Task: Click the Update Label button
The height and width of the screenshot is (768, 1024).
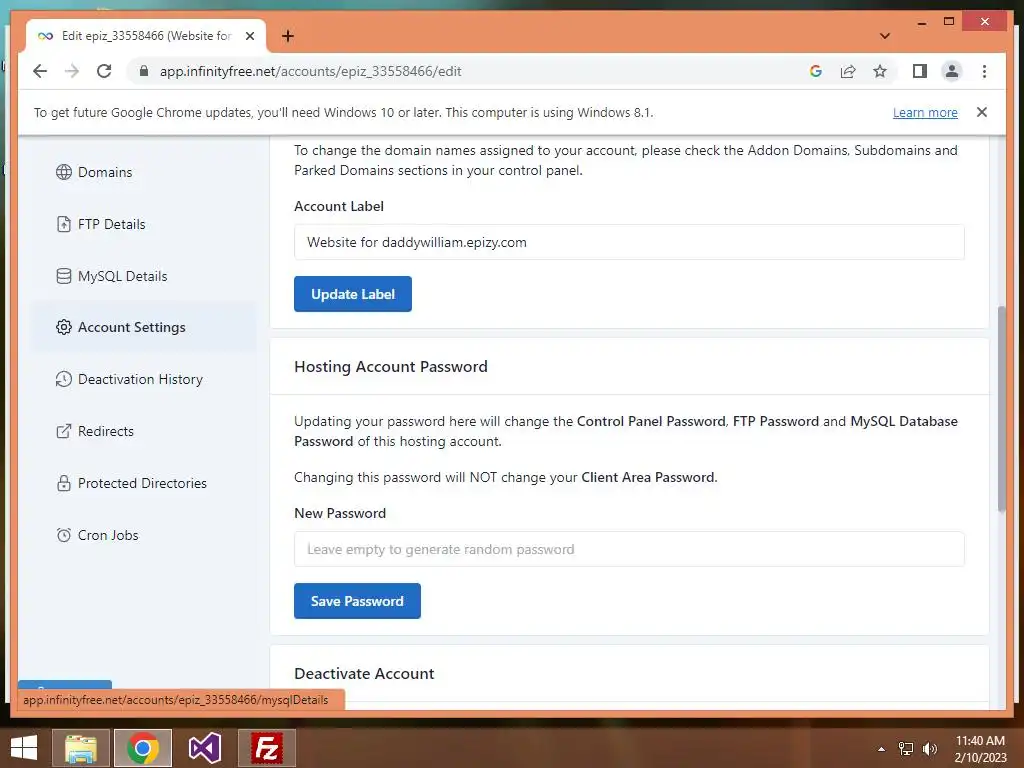Action: point(353,294)
